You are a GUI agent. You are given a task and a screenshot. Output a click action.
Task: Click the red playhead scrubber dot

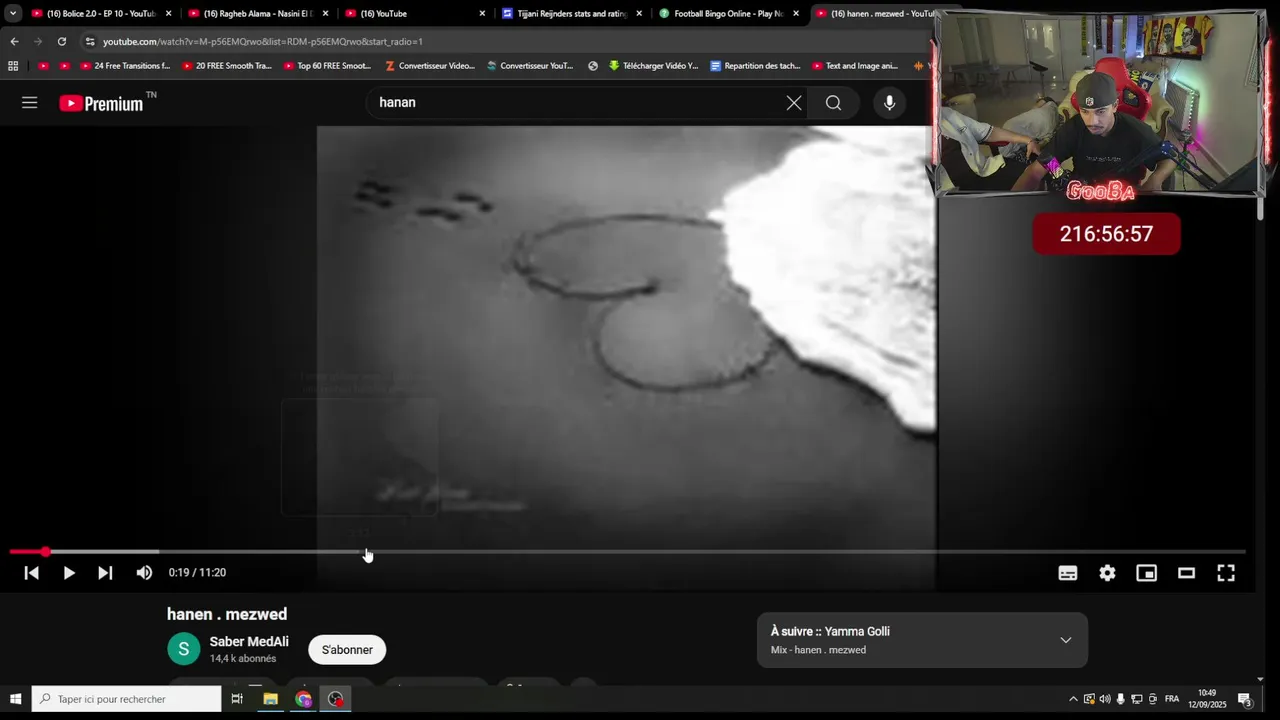[45, 552]
